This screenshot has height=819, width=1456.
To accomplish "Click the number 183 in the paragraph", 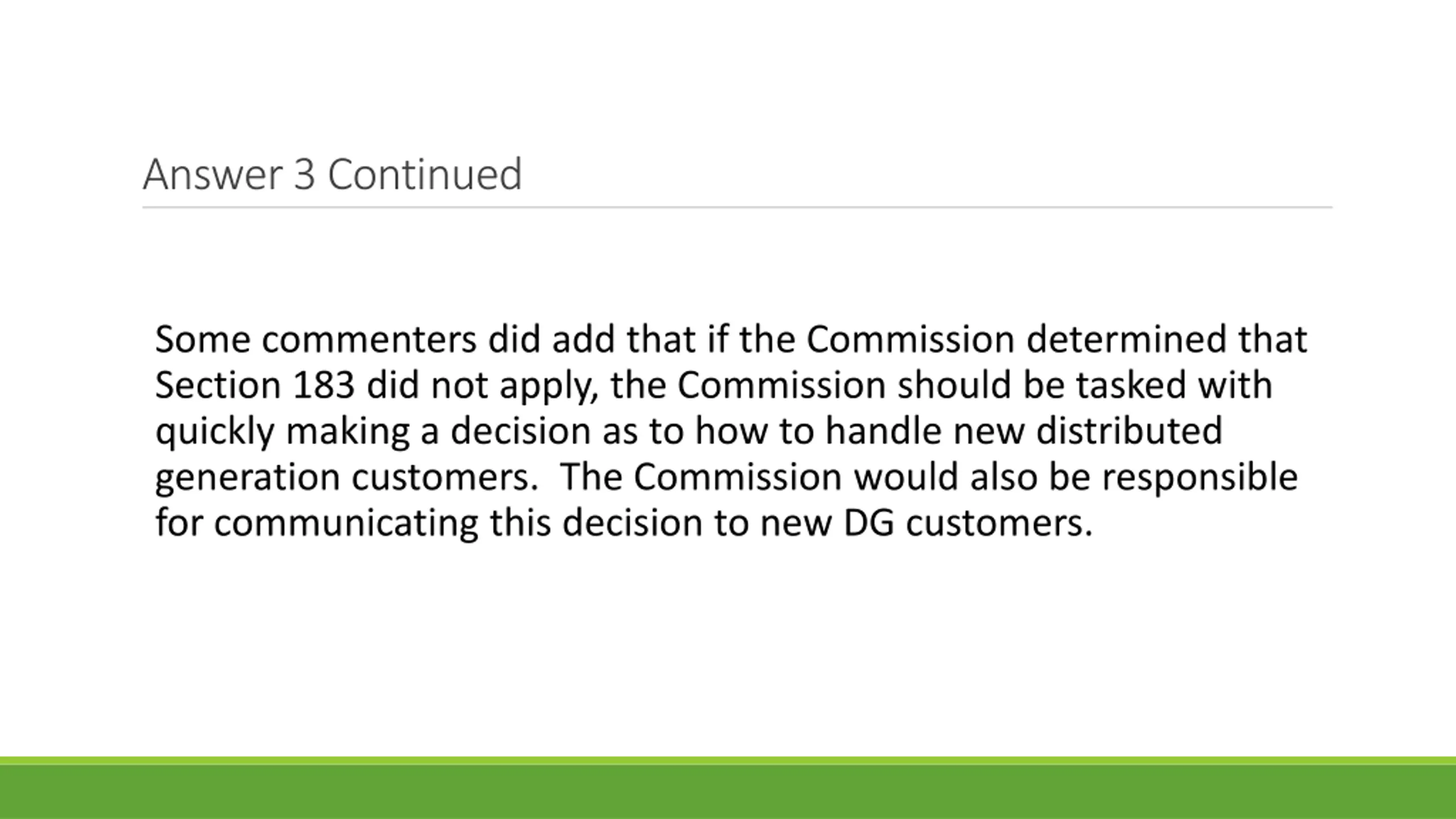I will (x=324, y=385).
